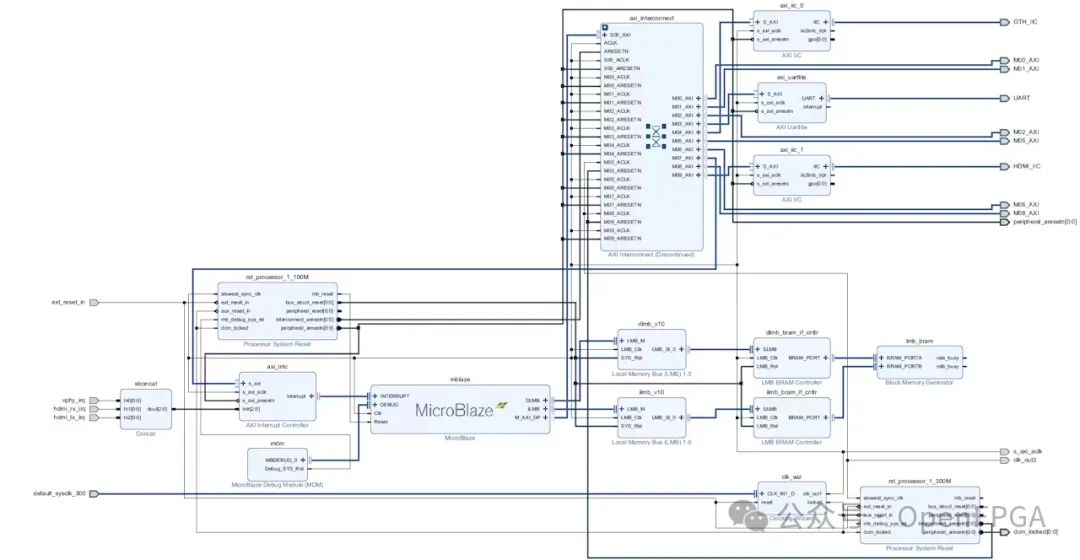Expand the DLMB interface on MicroBlaze
Image resolution: width=1080 pixels, height=560 pixels.
[545, 400]
